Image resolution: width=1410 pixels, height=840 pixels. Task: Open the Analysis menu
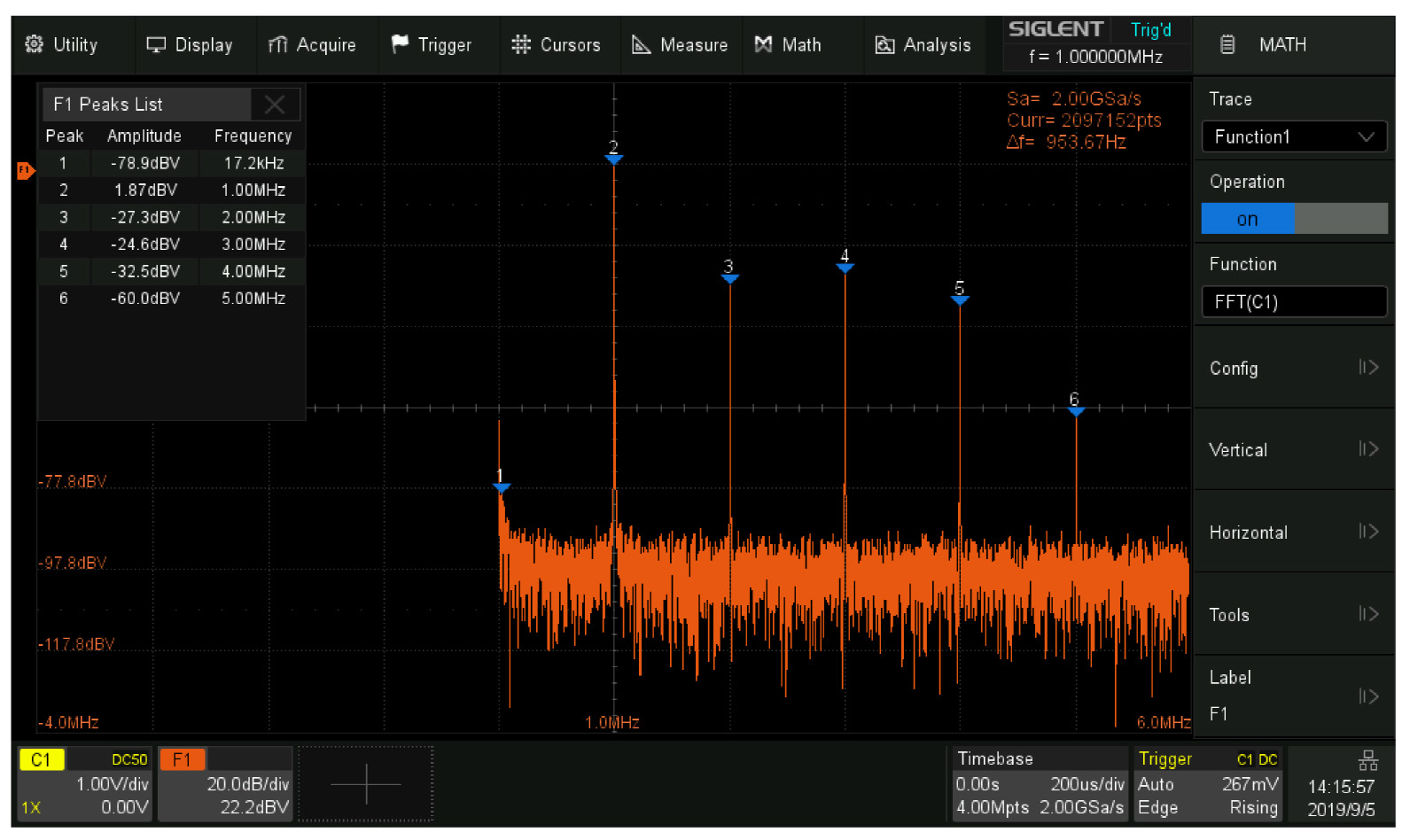pyautogui.click(x=923, y=44)
